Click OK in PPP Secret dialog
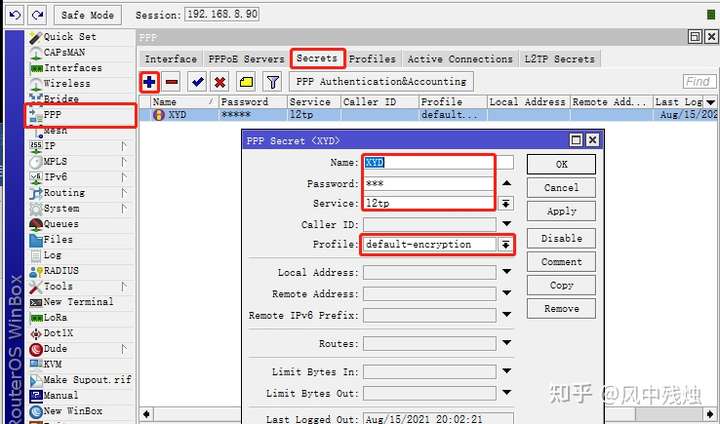Screen dimensions: 720x424 click(561, 164)
